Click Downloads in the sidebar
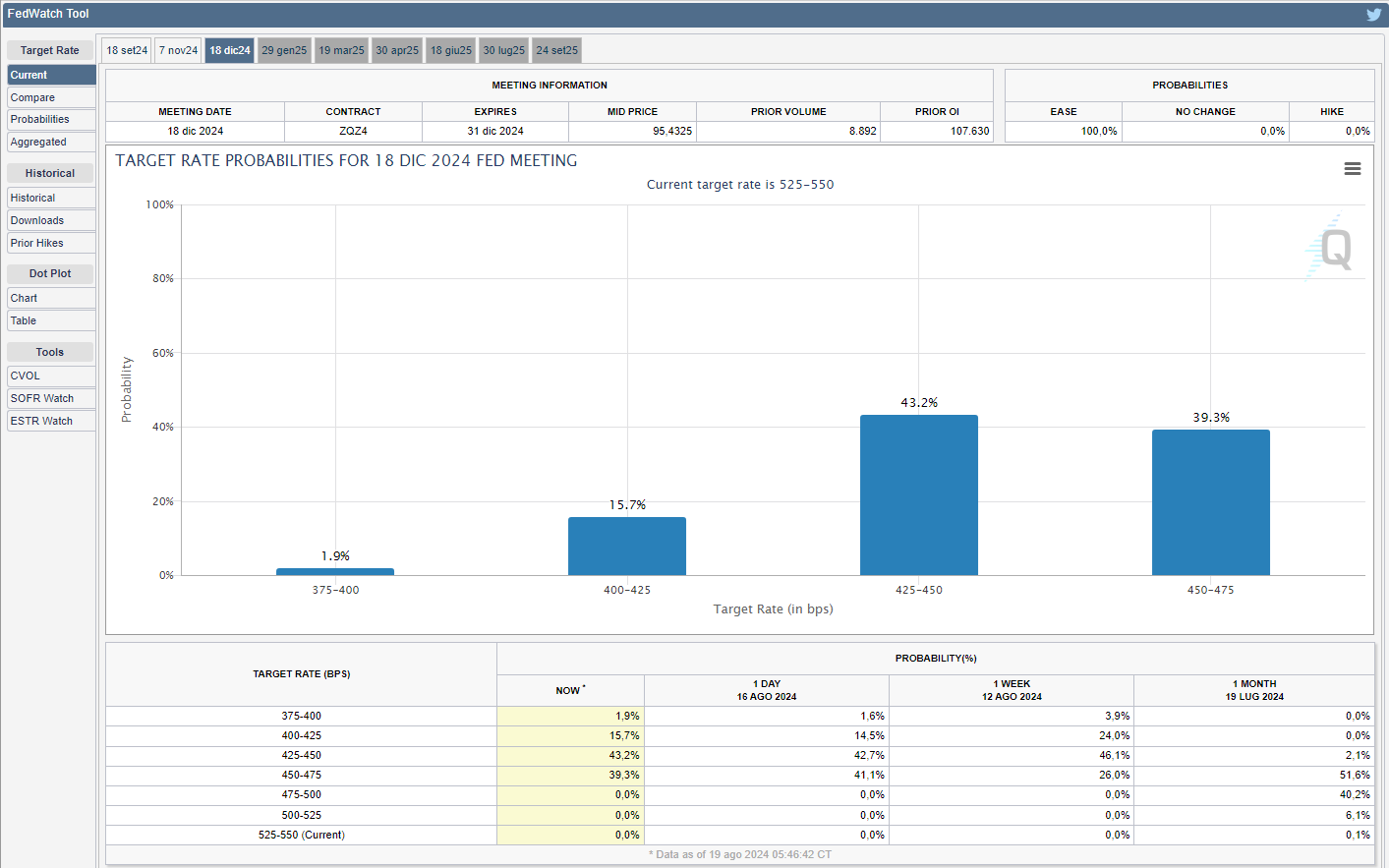 point(51,220)
